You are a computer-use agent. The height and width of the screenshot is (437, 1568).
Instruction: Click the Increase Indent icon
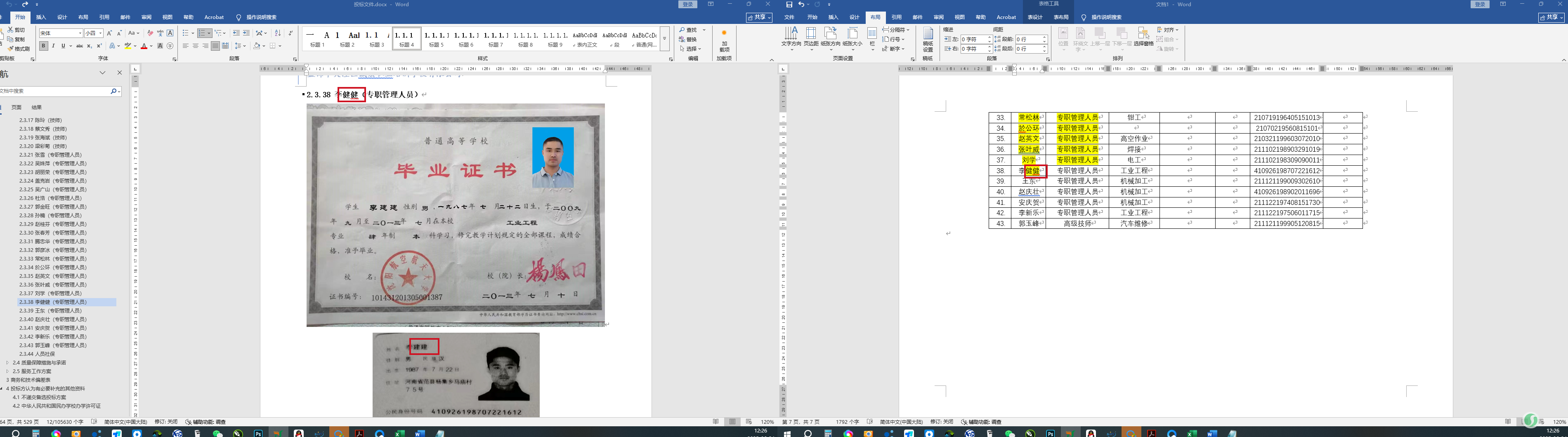246,33
